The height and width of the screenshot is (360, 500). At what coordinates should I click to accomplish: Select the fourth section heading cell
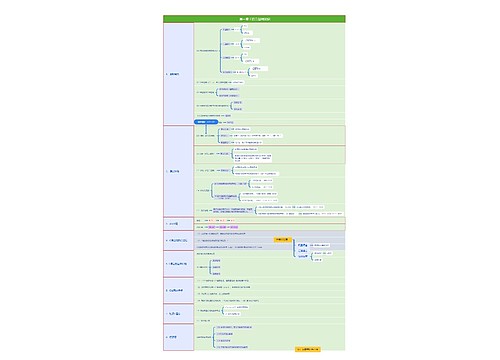[178, 240]
